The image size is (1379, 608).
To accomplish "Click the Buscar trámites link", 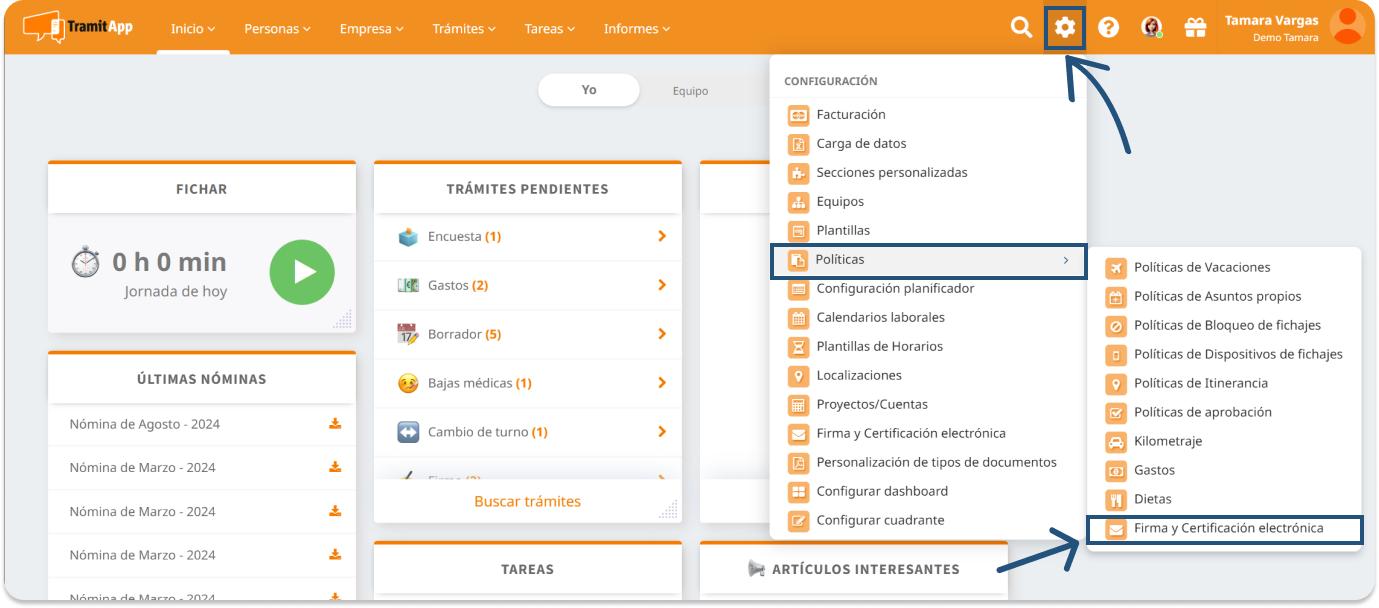I will tap(527, 501).
